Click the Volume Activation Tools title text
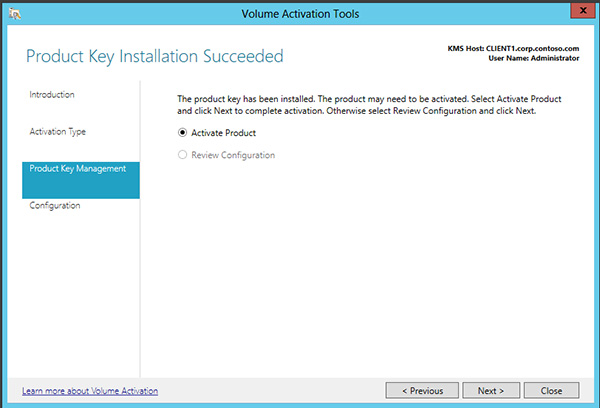 point(299,13)
